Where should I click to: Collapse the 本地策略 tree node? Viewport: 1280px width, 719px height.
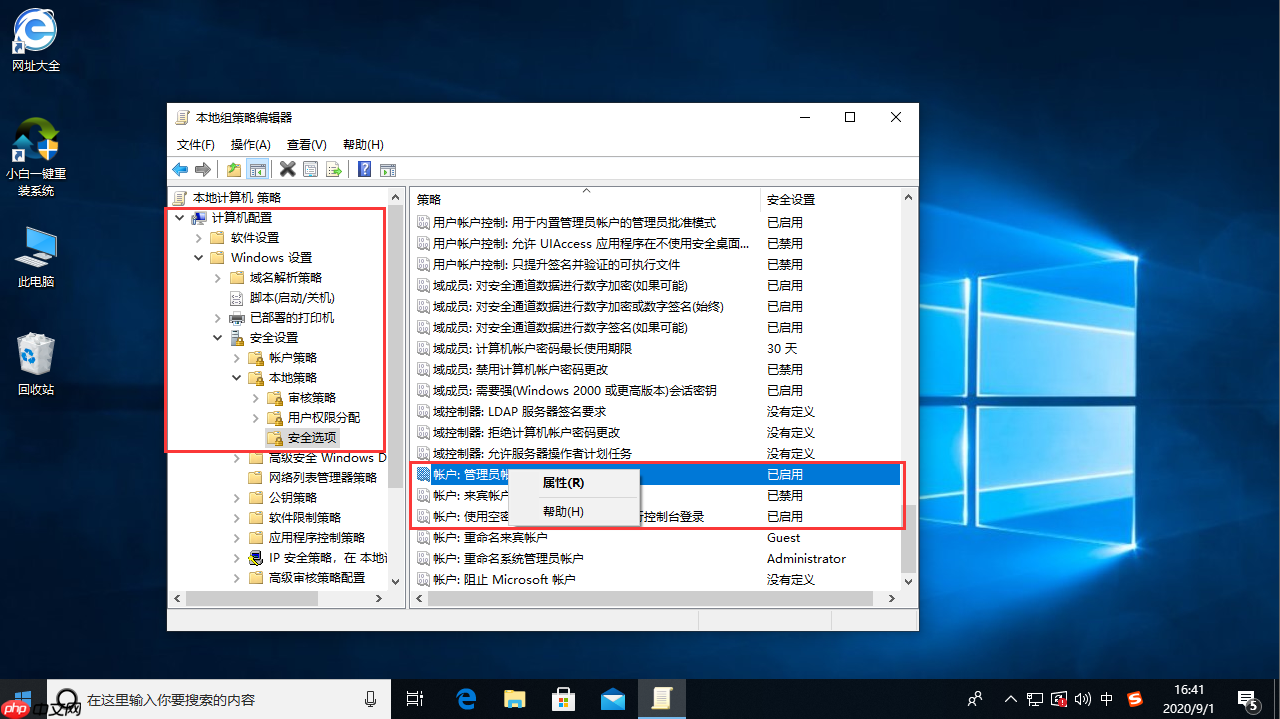(236, 377)
